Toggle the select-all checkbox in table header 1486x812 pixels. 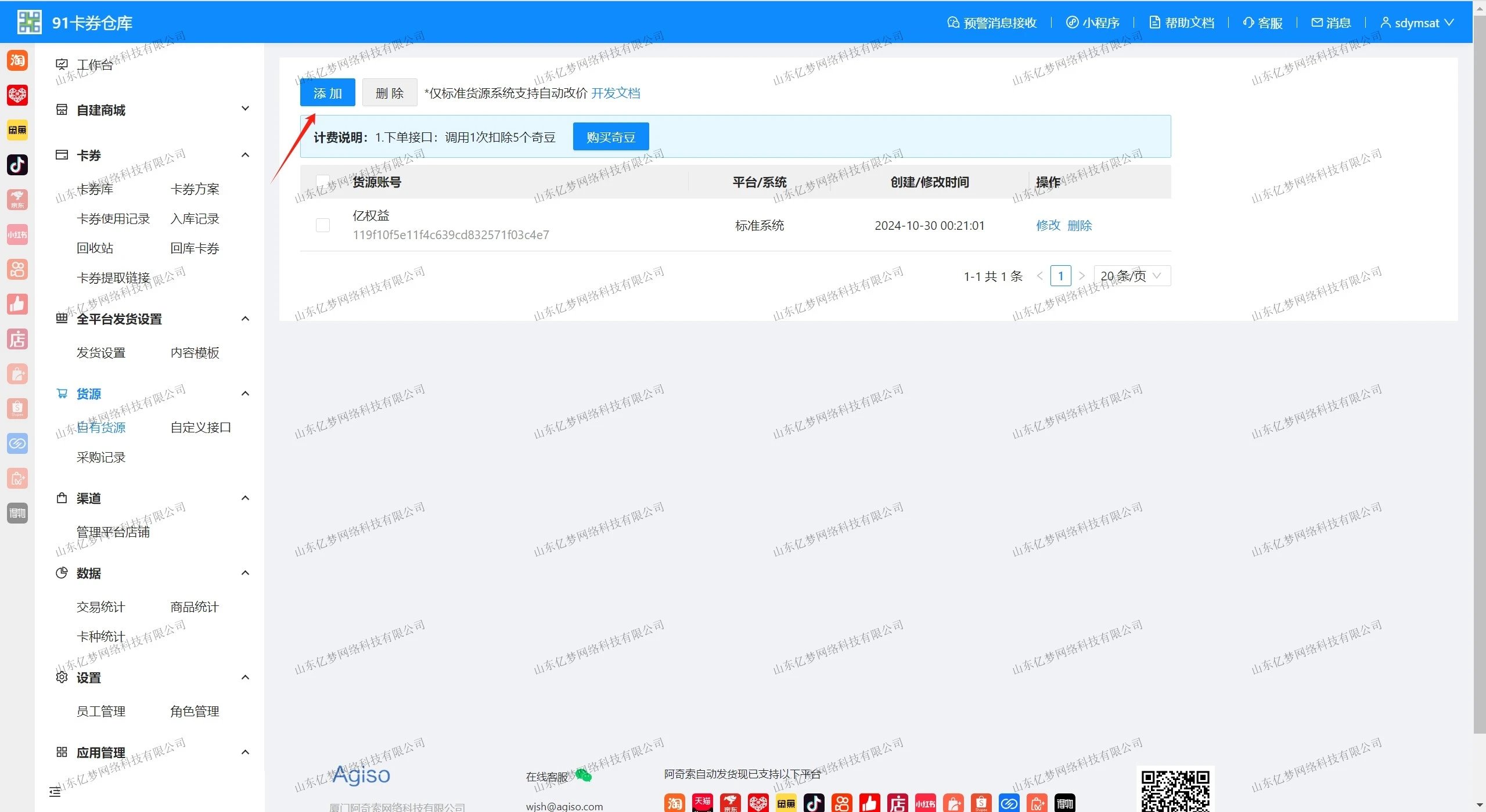tap(322, 181)
